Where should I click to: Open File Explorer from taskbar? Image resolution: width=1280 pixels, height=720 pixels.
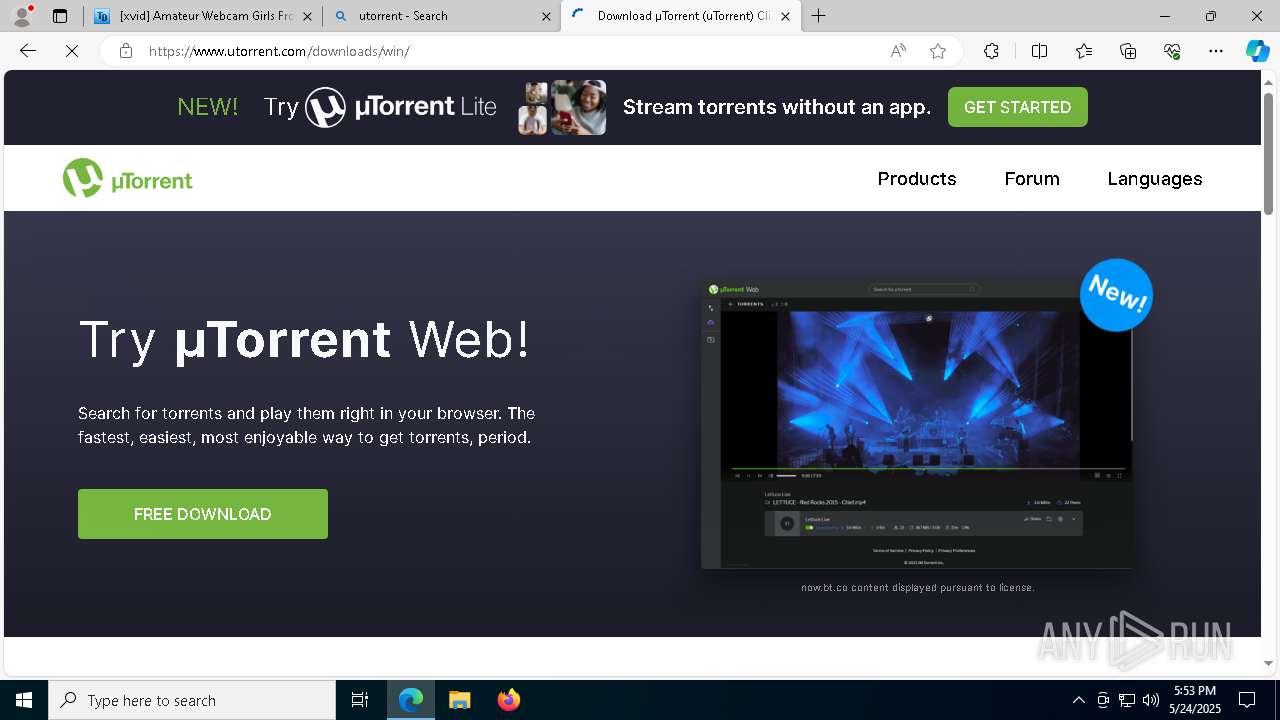tap(459, 700)
